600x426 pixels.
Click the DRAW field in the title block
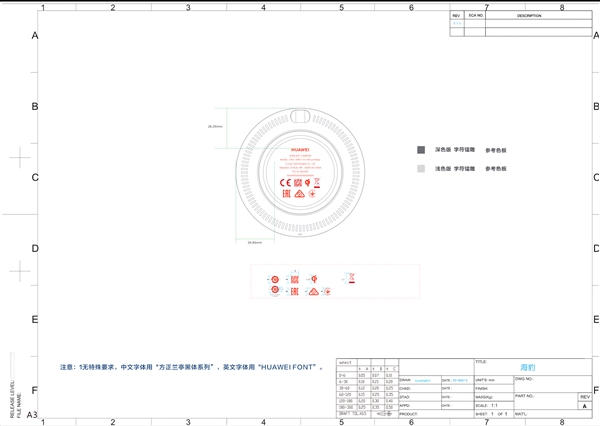pos(416,380)
